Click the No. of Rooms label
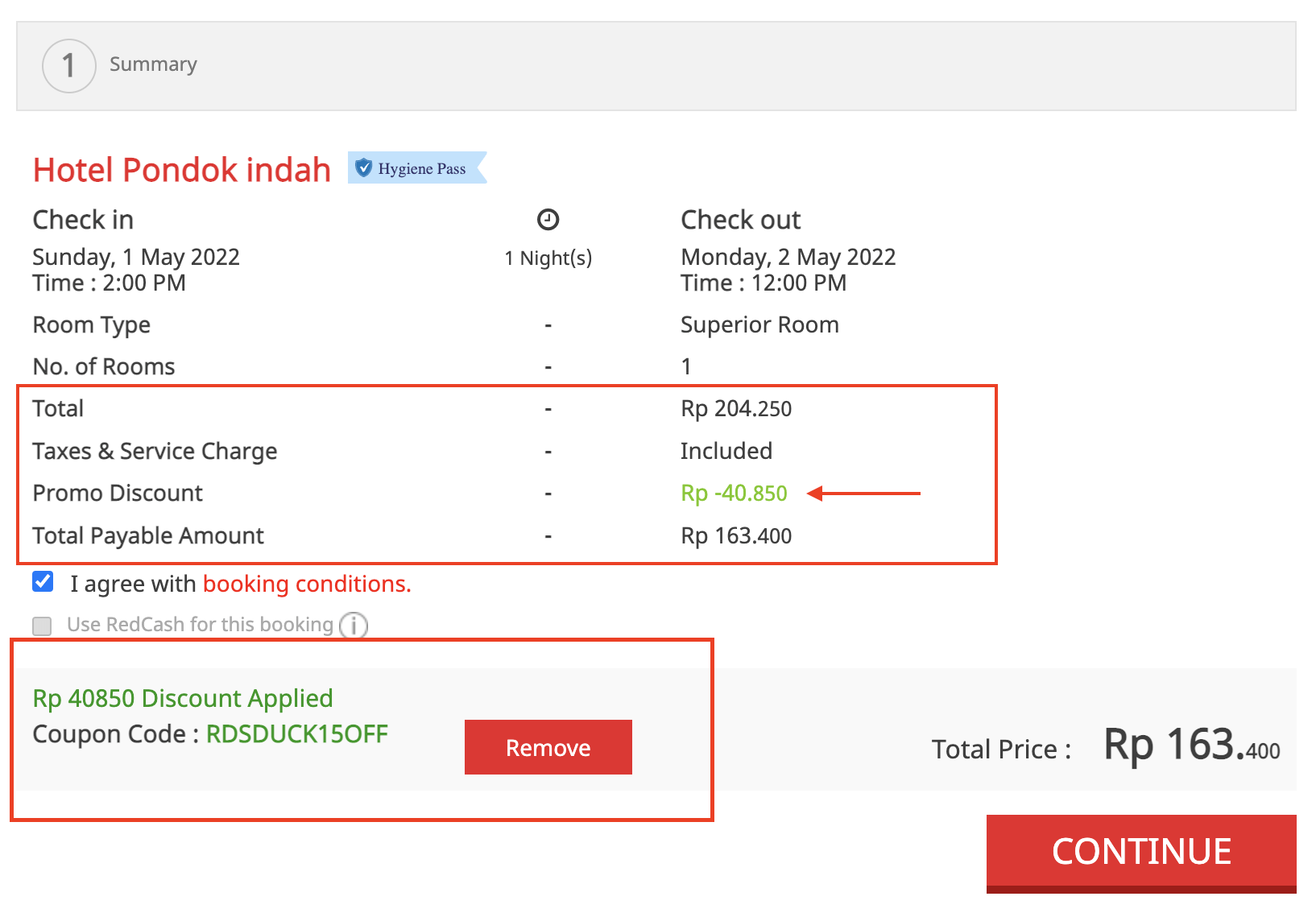Image resolution: width=1316 pixels, height=913 pixels. 104,366
